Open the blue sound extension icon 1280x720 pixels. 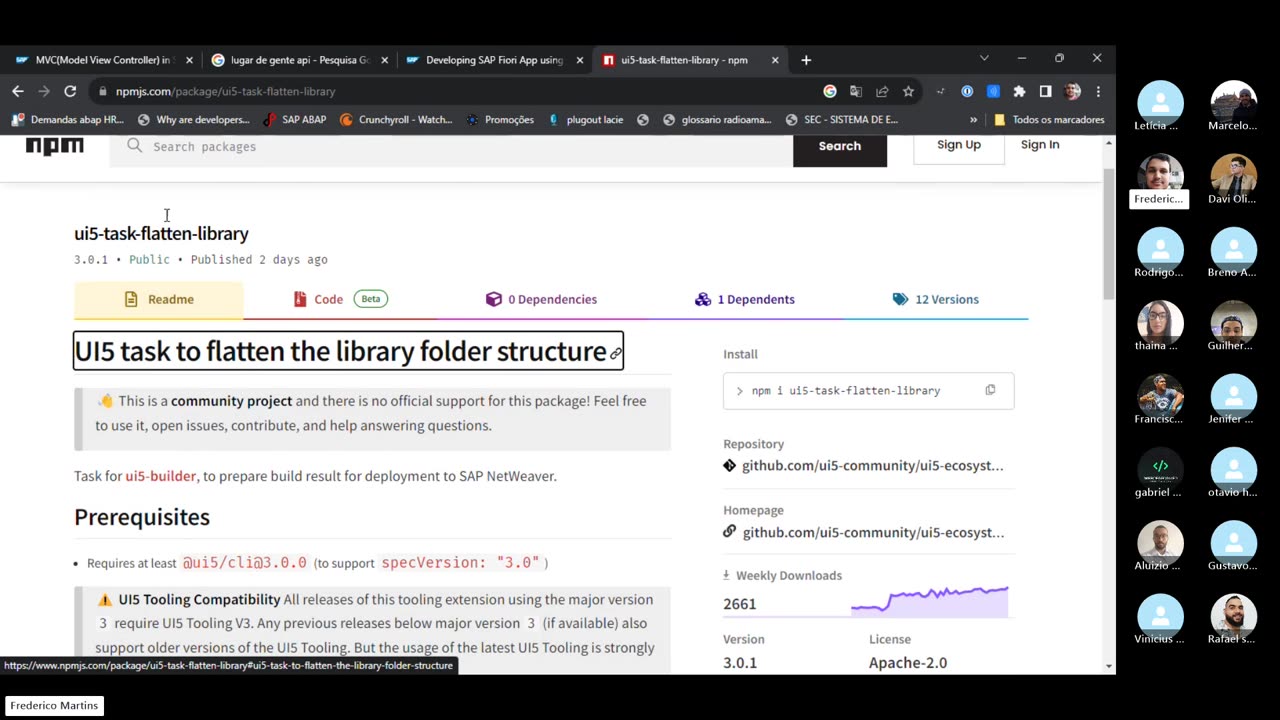click(x=993, y=91)
